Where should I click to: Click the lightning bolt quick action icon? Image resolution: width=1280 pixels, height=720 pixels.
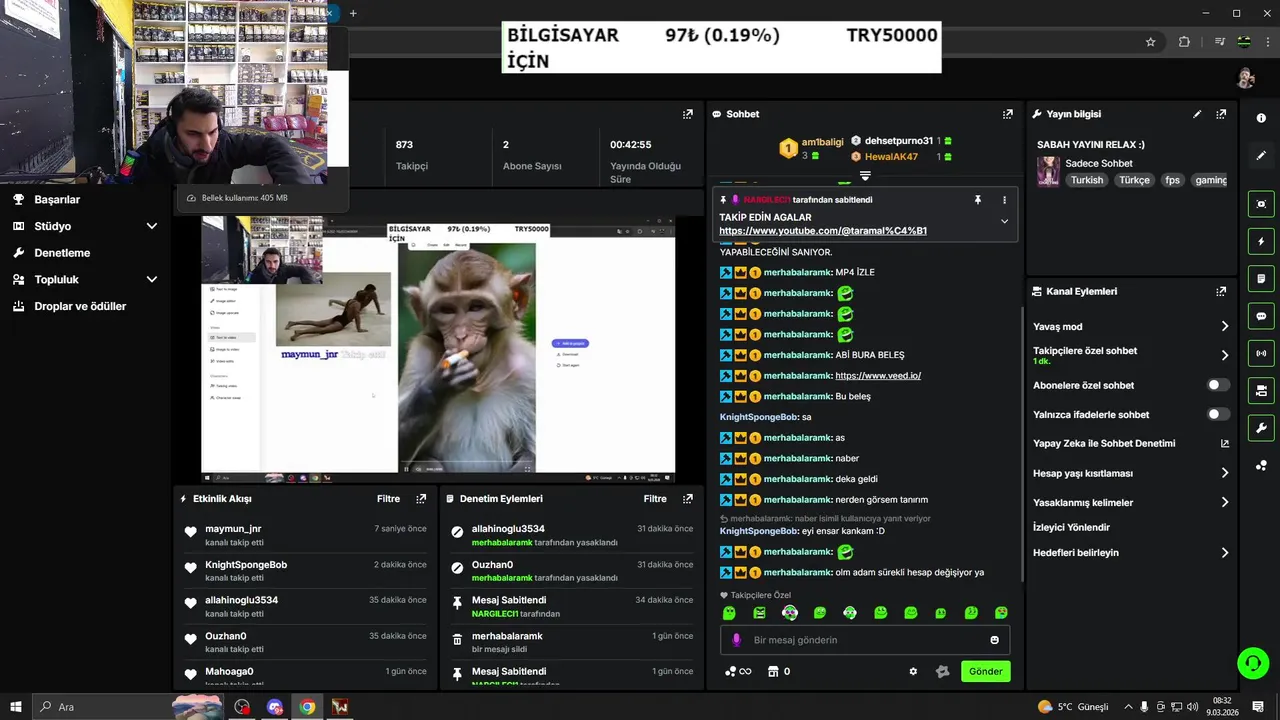1261,241
